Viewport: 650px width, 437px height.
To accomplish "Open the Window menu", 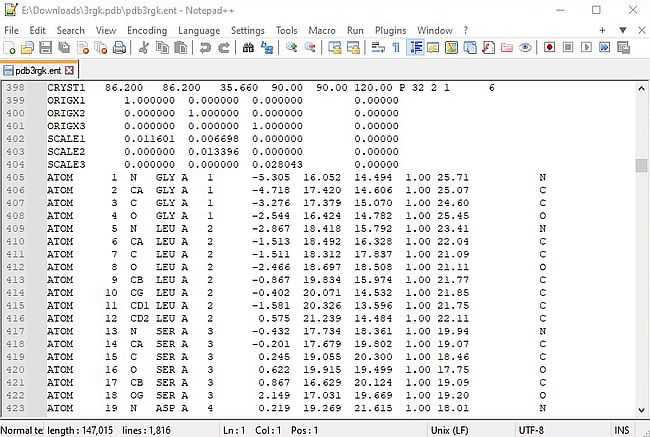I will pyautogui.click(x=434, y=31).
